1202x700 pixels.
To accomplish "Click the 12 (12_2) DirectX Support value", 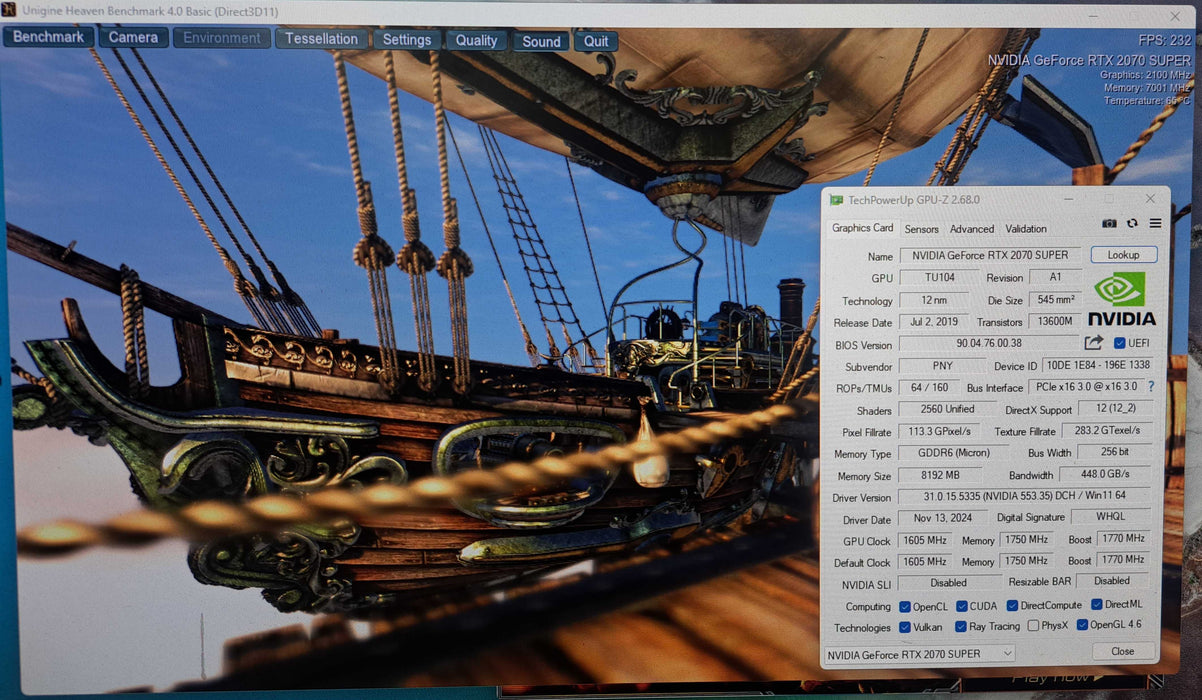I will 1115,408.
